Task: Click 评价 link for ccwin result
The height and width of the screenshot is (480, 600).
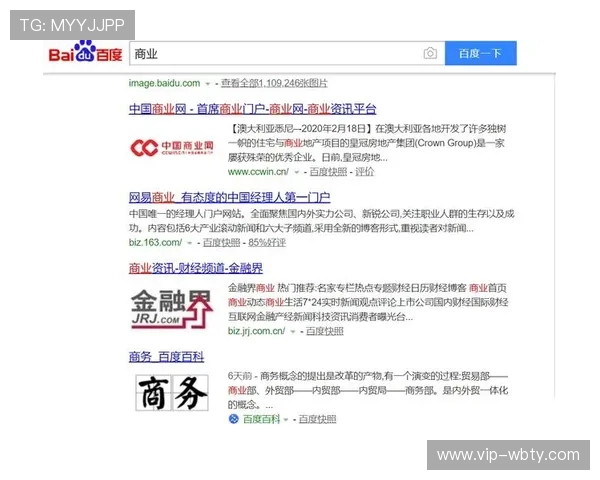Action: point(364,172)
